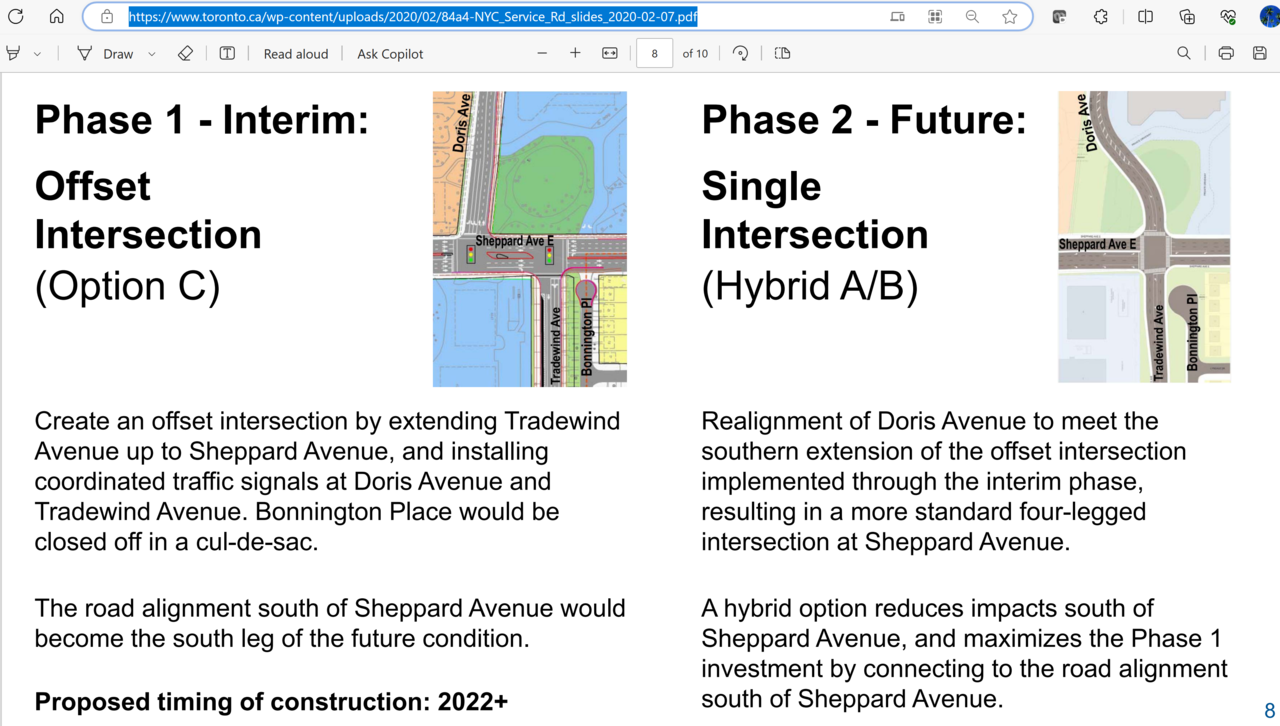The height and width of the screenshot is (726, 1280).
Task: Click the Fit to width icon
Action: (610, 54)
